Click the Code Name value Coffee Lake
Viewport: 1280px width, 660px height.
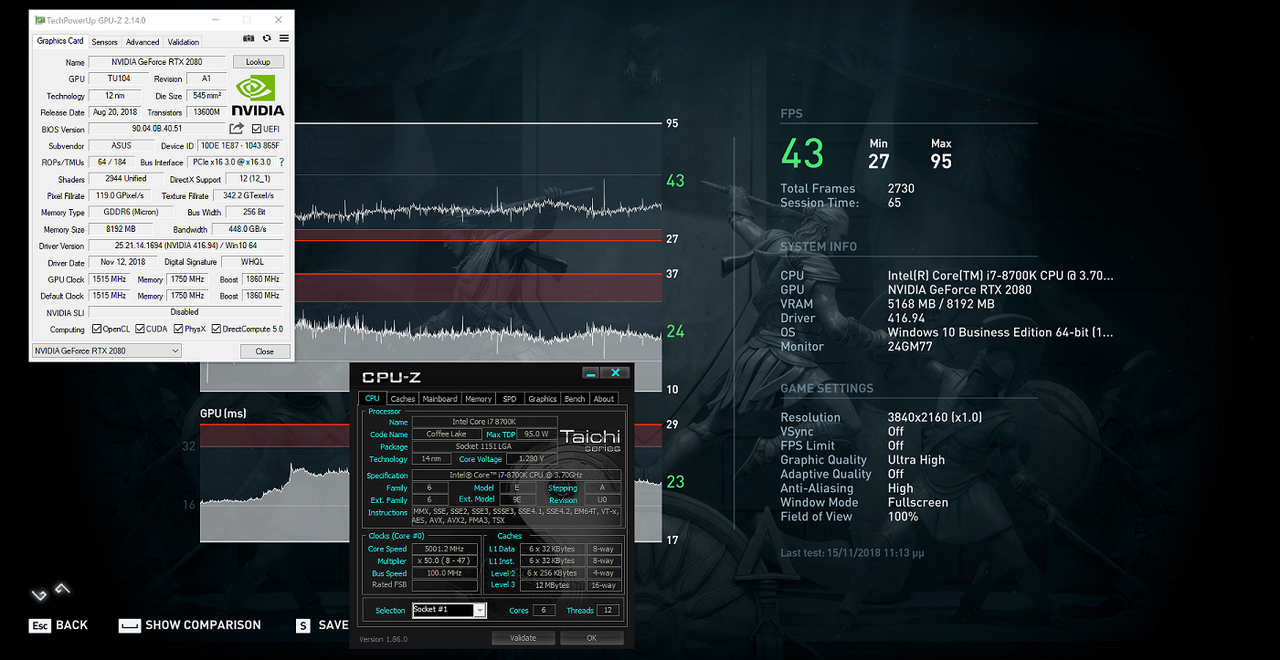[446, 434]
